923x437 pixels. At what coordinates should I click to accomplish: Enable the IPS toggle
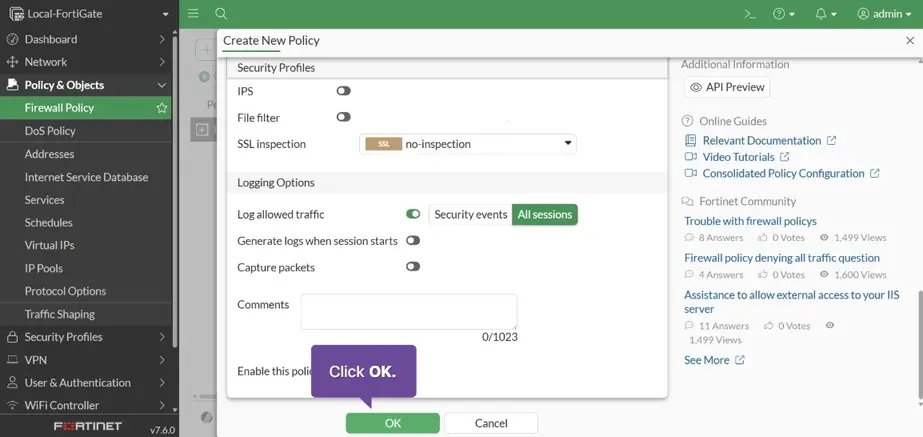pyautogui.click(x=344, y=91)
